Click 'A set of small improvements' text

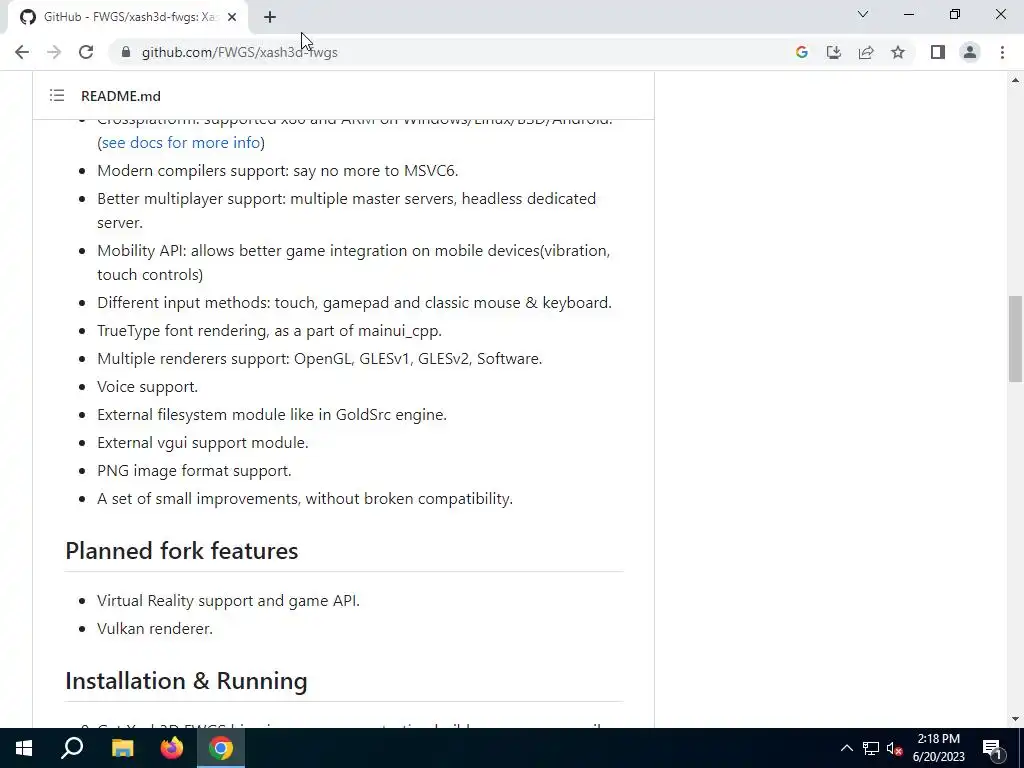click(x=305, y=498)
